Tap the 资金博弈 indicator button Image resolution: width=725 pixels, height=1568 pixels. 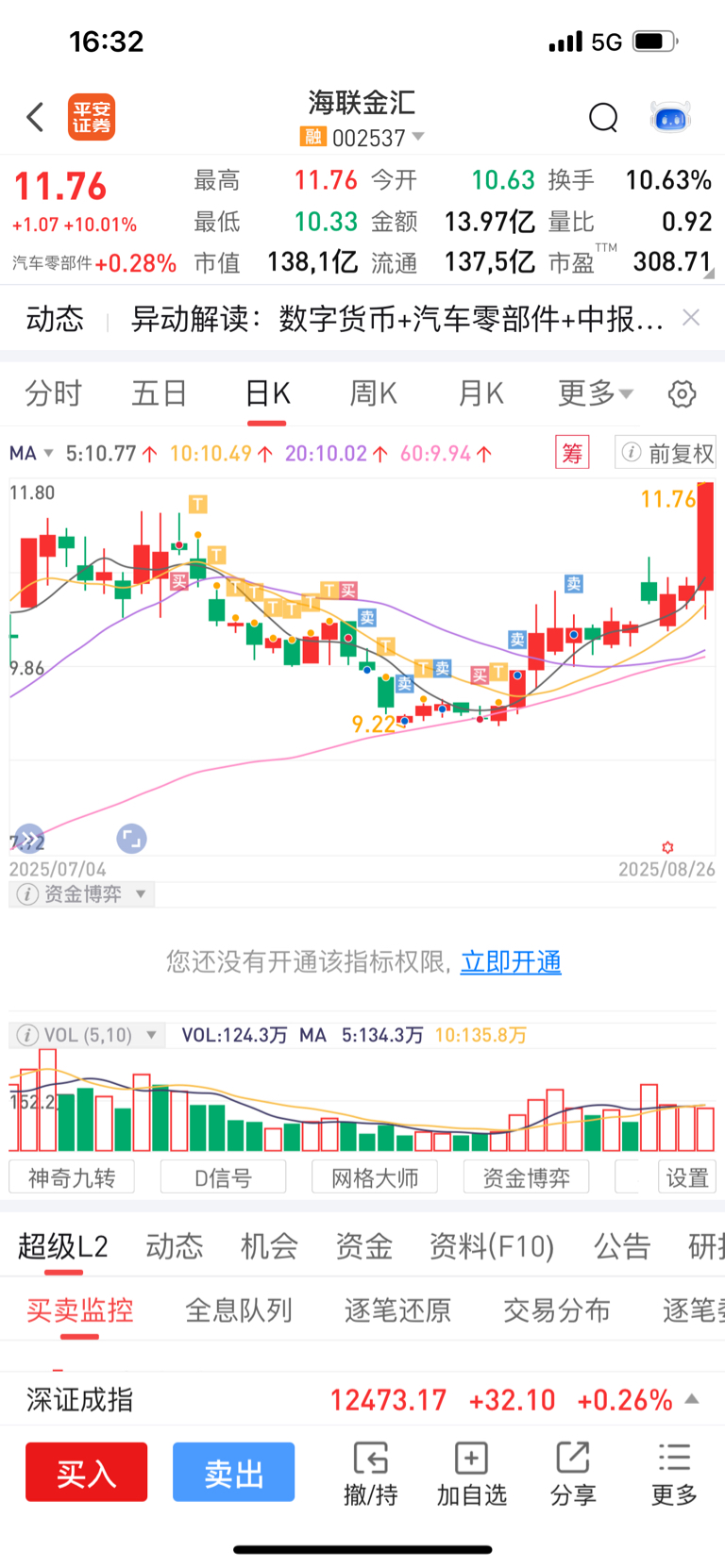pos(527,1177)
